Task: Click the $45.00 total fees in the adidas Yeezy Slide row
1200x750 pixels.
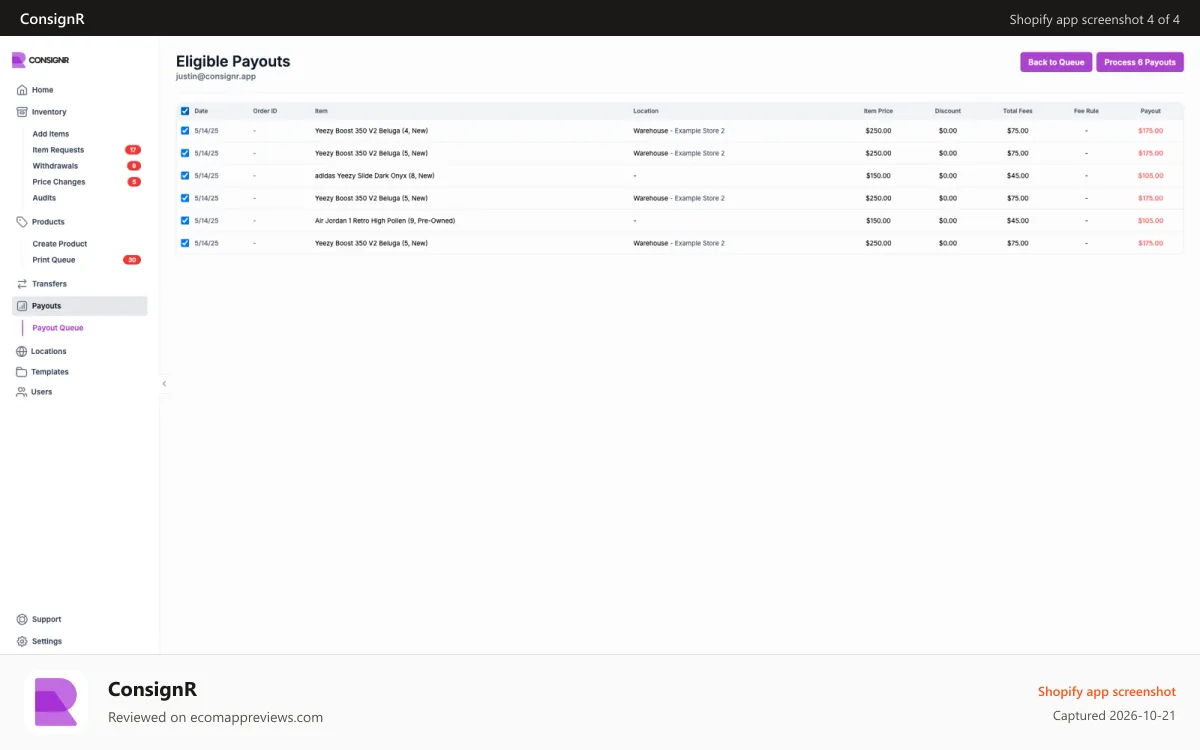Action: pyautogui.click(x=1018, y=175)
